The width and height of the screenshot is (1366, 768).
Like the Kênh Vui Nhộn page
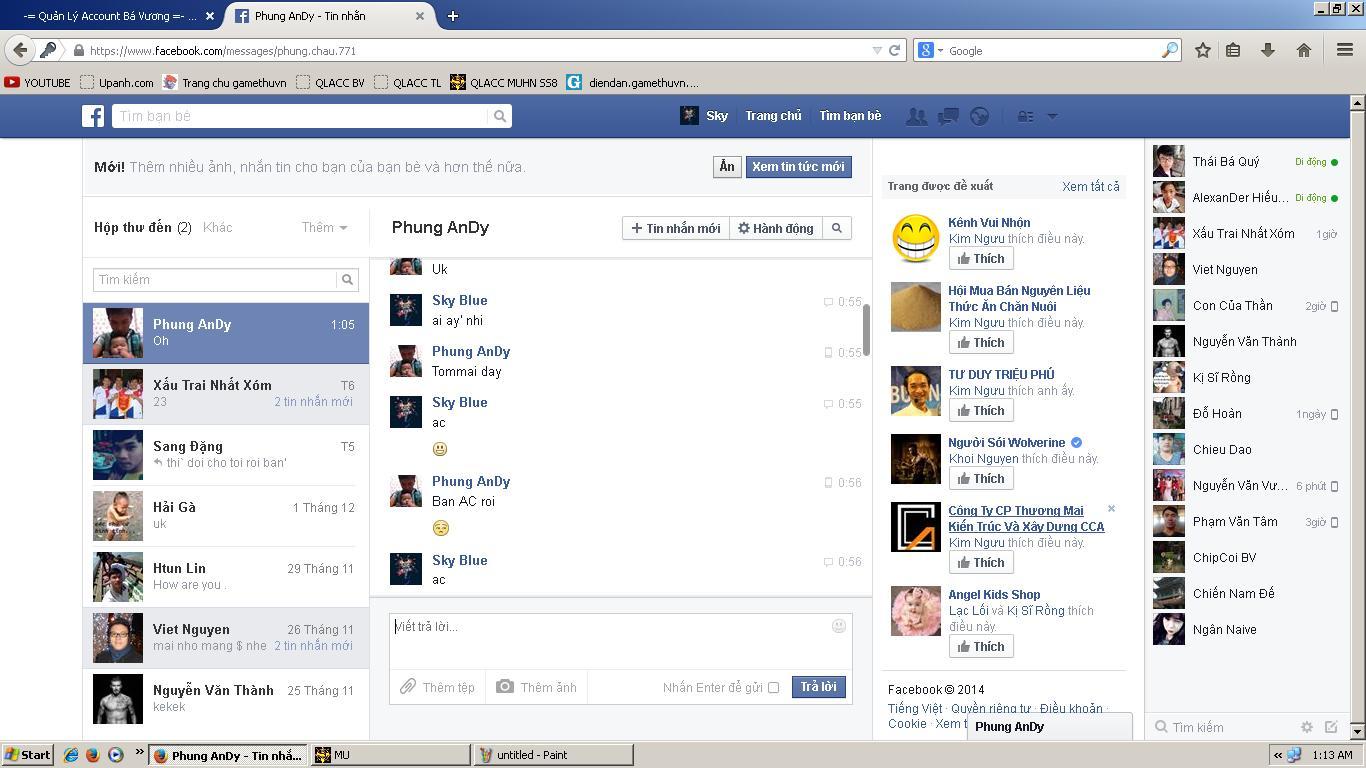(x=980, y=258)
